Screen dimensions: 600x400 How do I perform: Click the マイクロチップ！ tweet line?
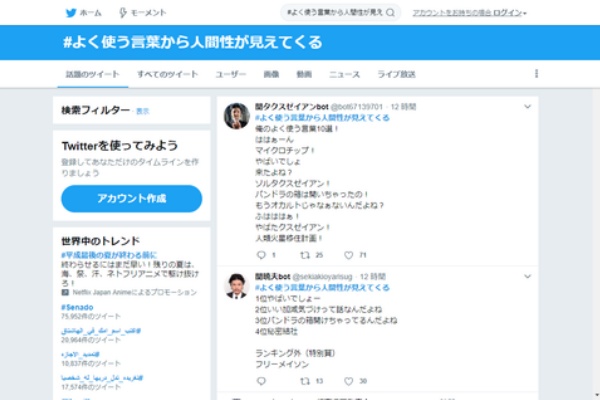coord(285,150)
